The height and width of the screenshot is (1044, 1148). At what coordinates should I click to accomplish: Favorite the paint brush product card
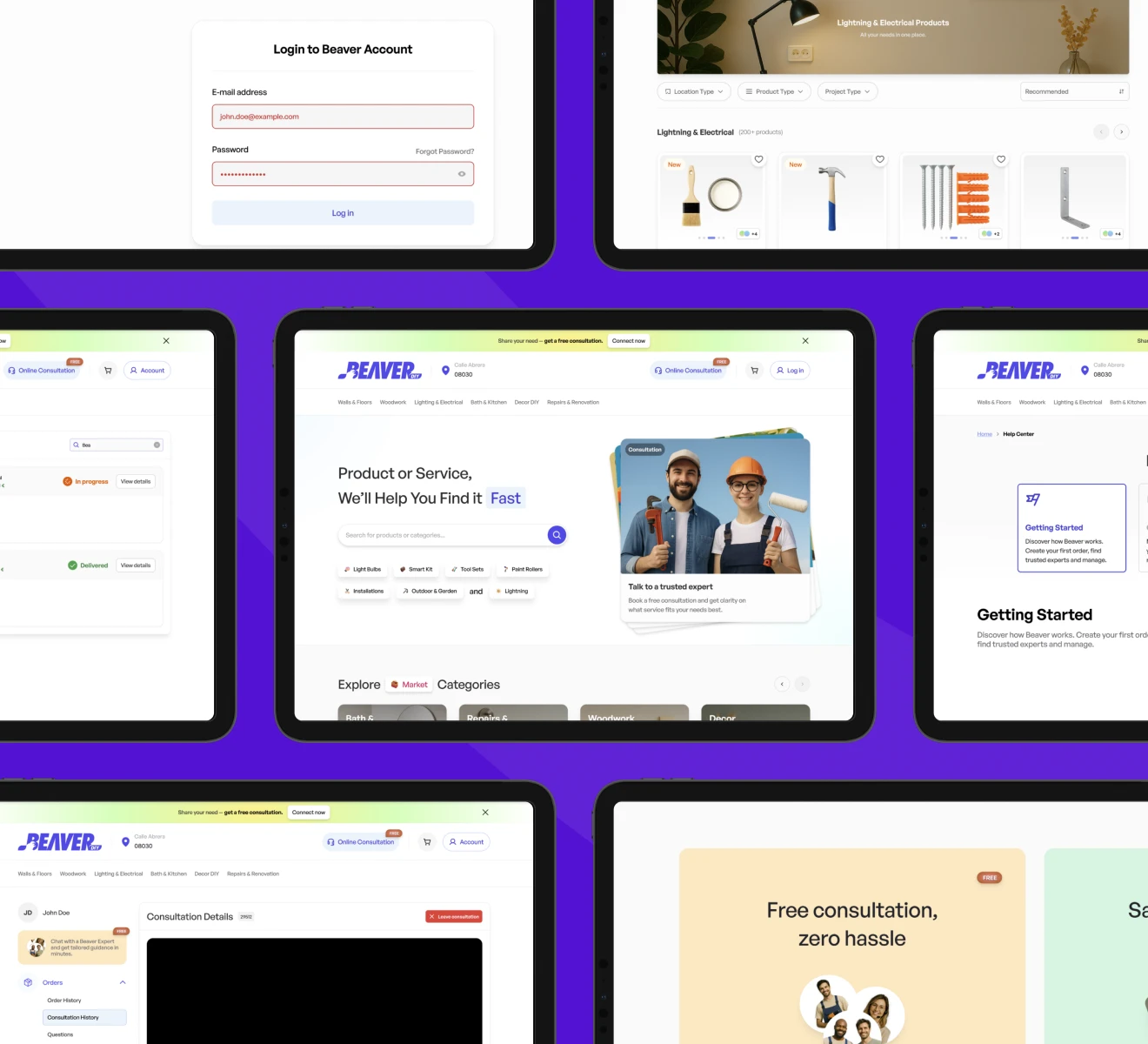[x=758, y=159]
